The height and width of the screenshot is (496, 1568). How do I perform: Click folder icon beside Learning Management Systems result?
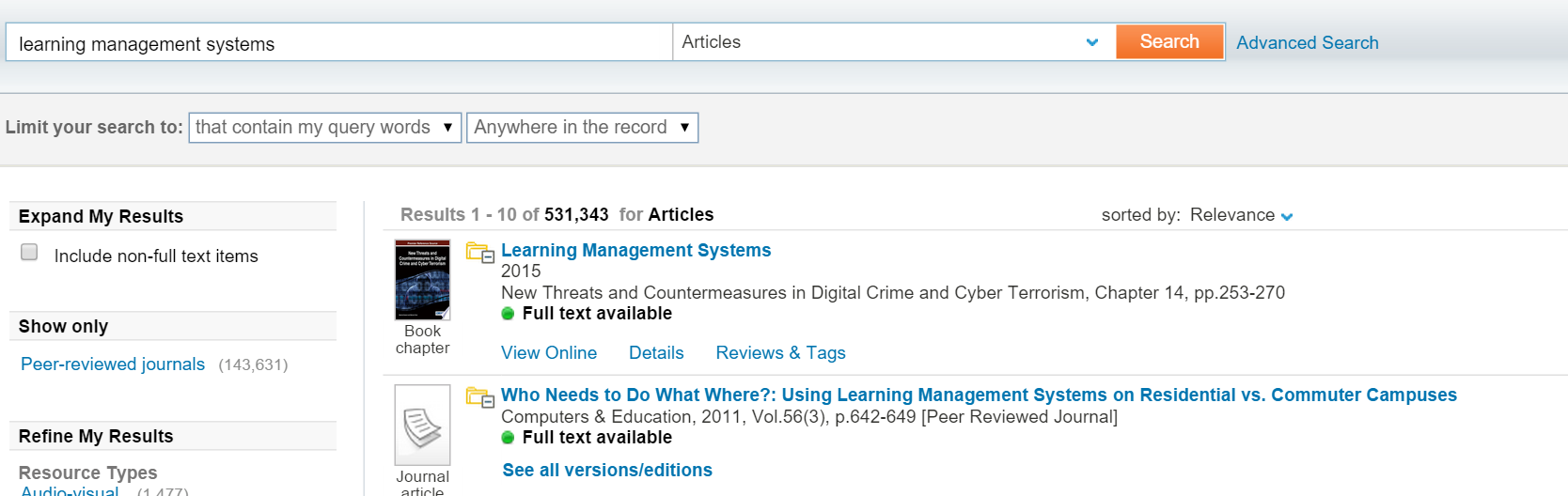[x=479, y=253]
